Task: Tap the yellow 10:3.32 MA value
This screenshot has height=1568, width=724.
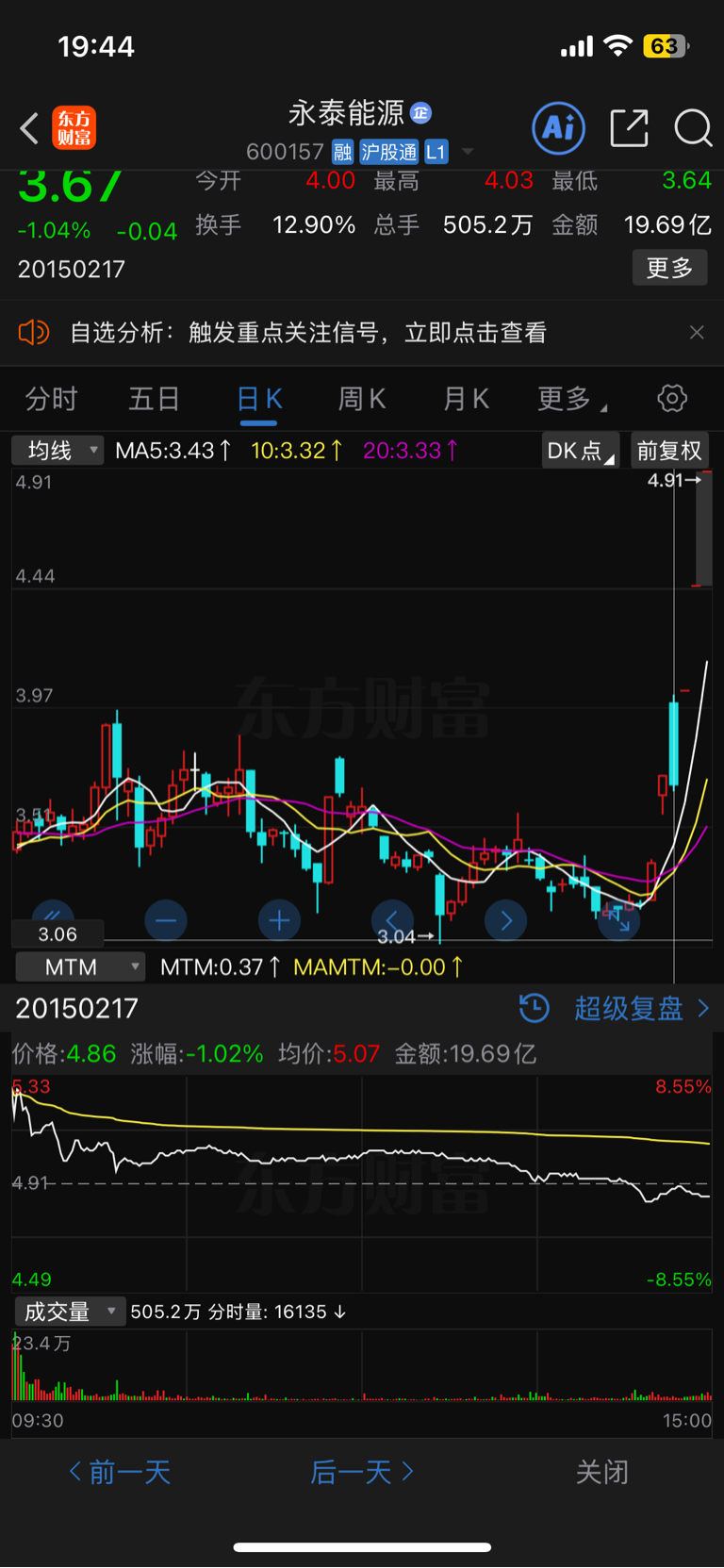Action: coord(297,451)
